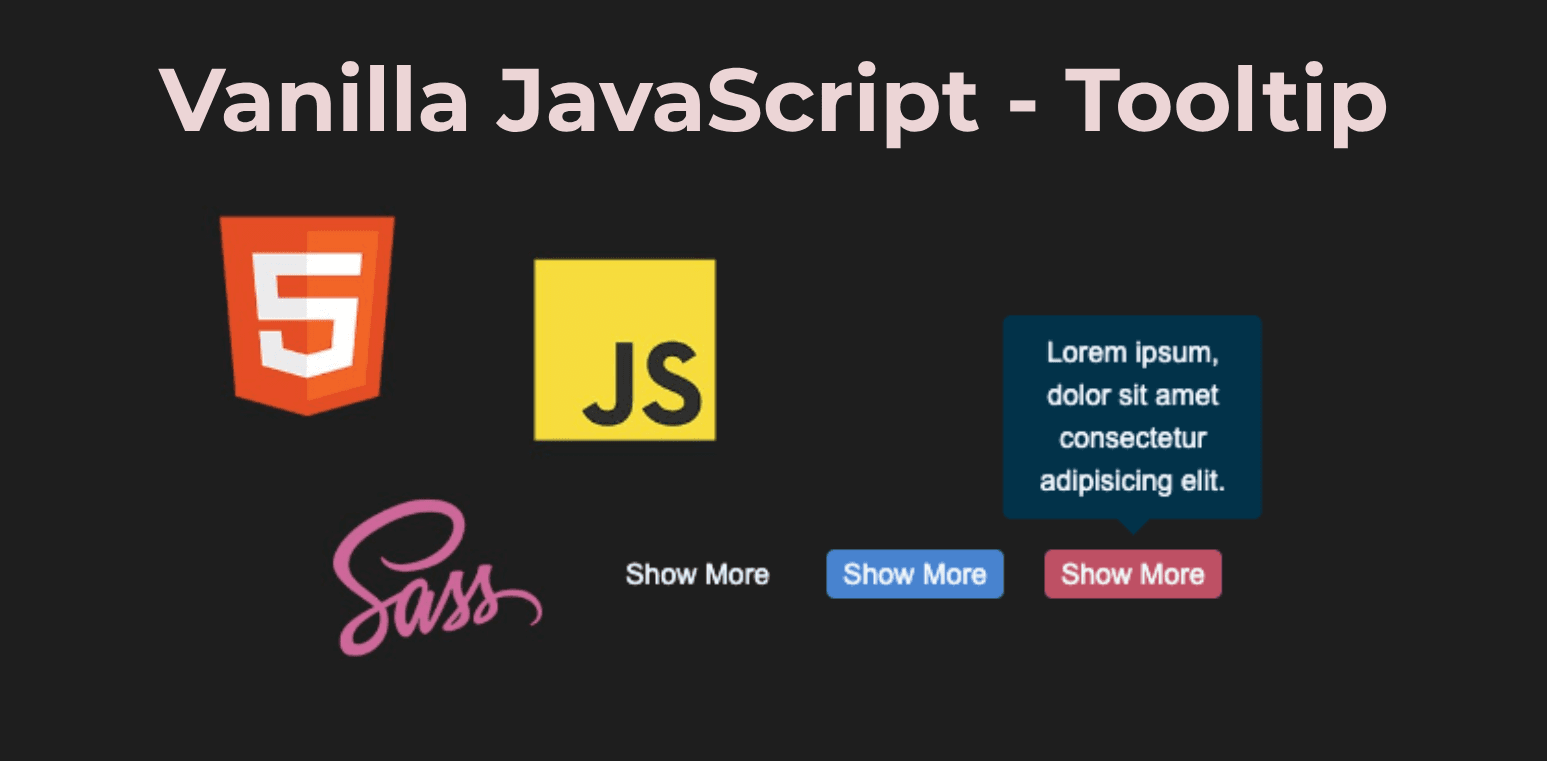
Task: Click the tooltip's downward arrow pointer
Action: point(1132,525)
